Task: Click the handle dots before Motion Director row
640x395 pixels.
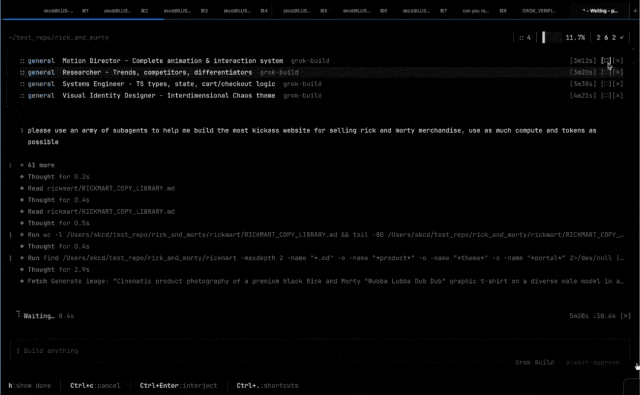Action: [22, 61]
